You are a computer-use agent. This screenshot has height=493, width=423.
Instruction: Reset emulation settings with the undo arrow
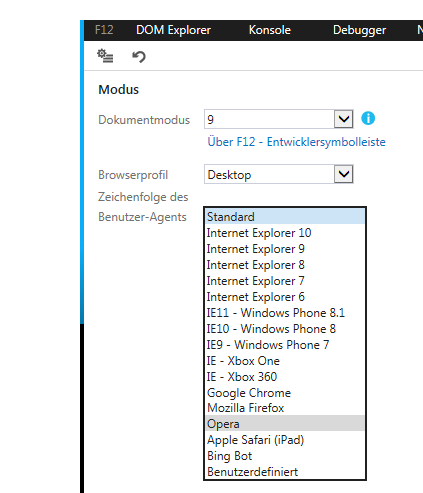point(139,56)
